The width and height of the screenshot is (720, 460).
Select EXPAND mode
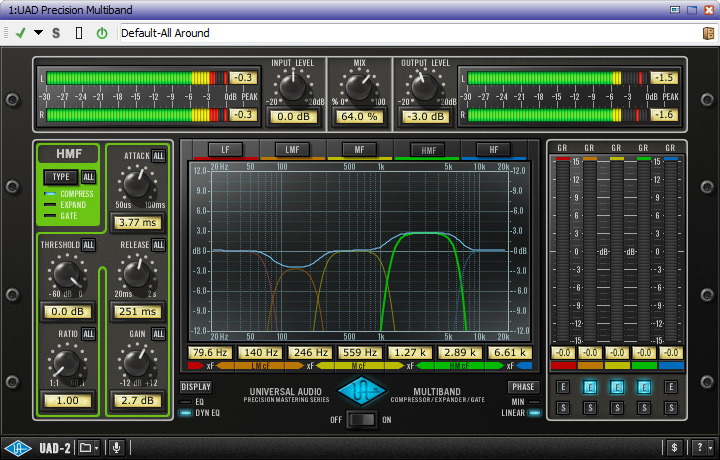65,205
